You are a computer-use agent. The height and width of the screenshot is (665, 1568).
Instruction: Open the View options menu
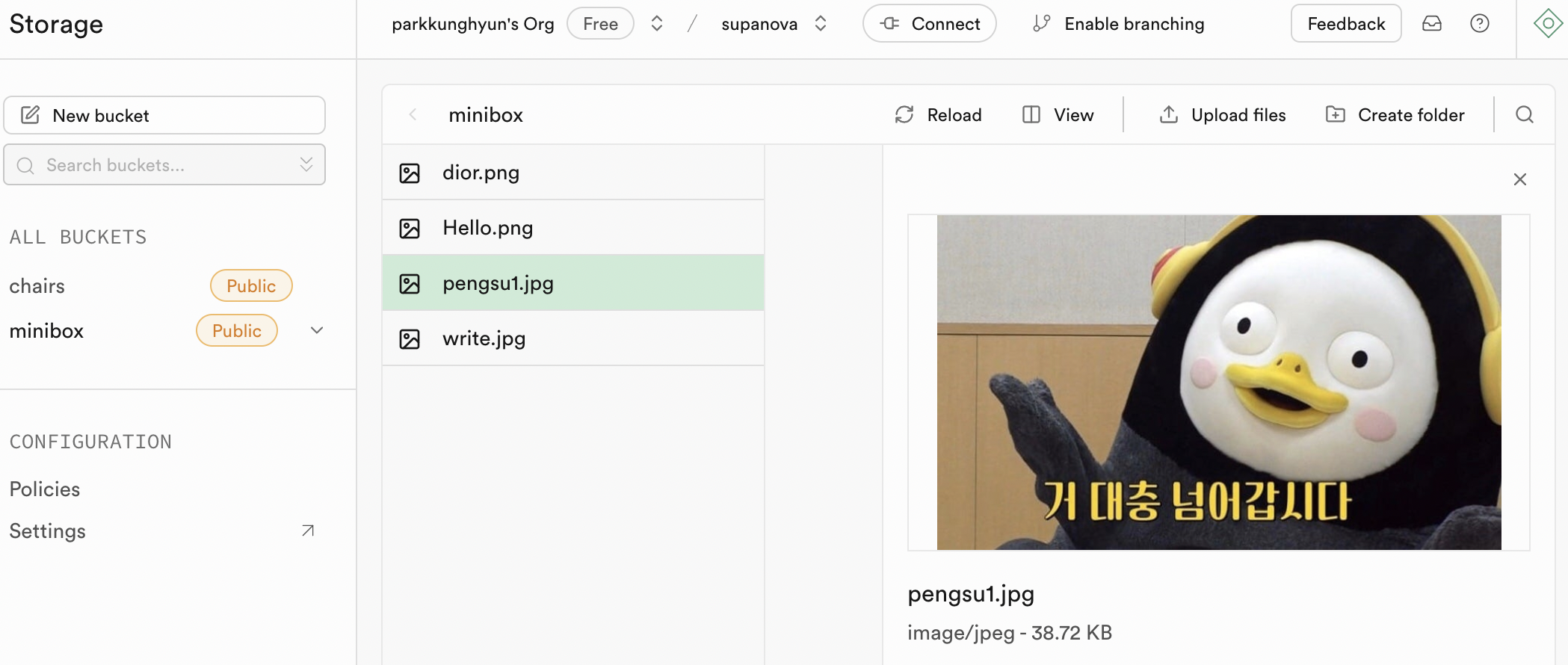point(1058,114)
